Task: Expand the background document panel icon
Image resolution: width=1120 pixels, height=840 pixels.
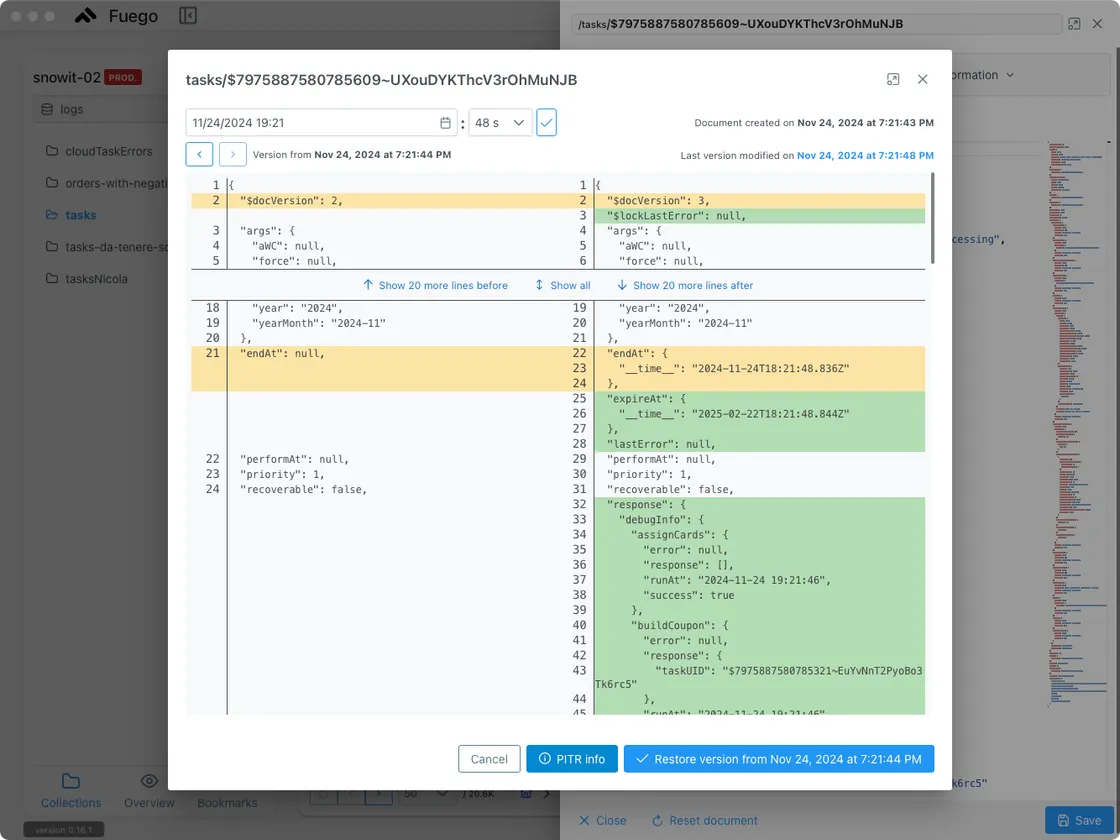Action: click(x=1074, y=24)
